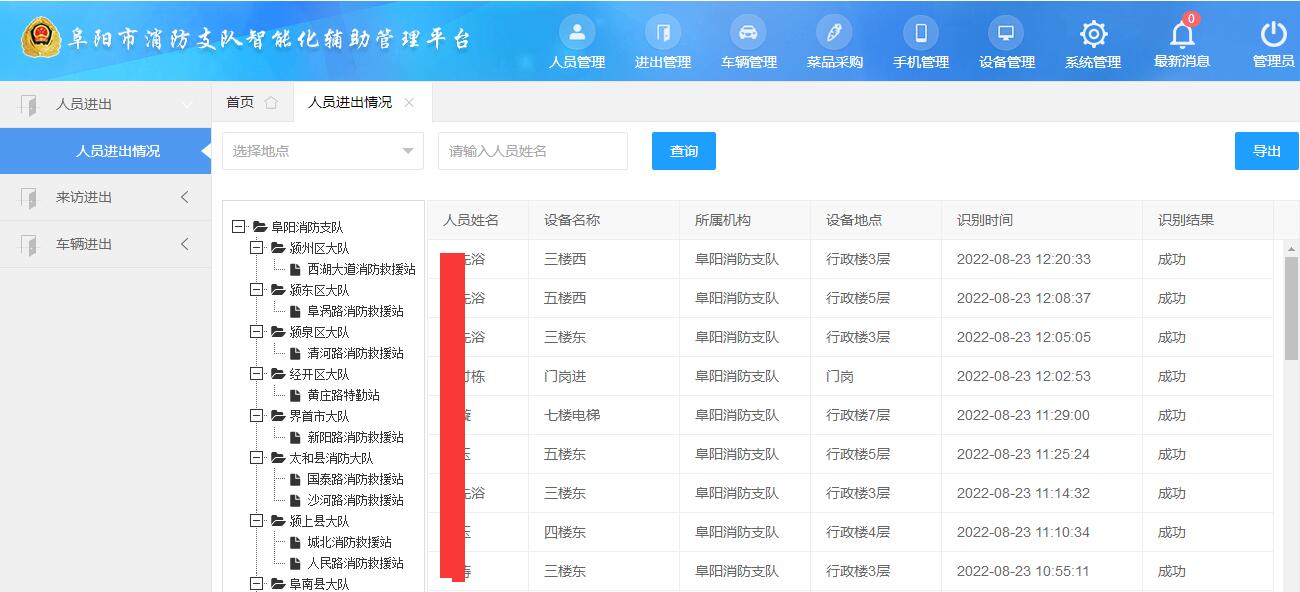Image resolution: width=1300 pixels, height=592 pixels.
Task: Click the 管理员 power icon
Action: pos(1273,34)
